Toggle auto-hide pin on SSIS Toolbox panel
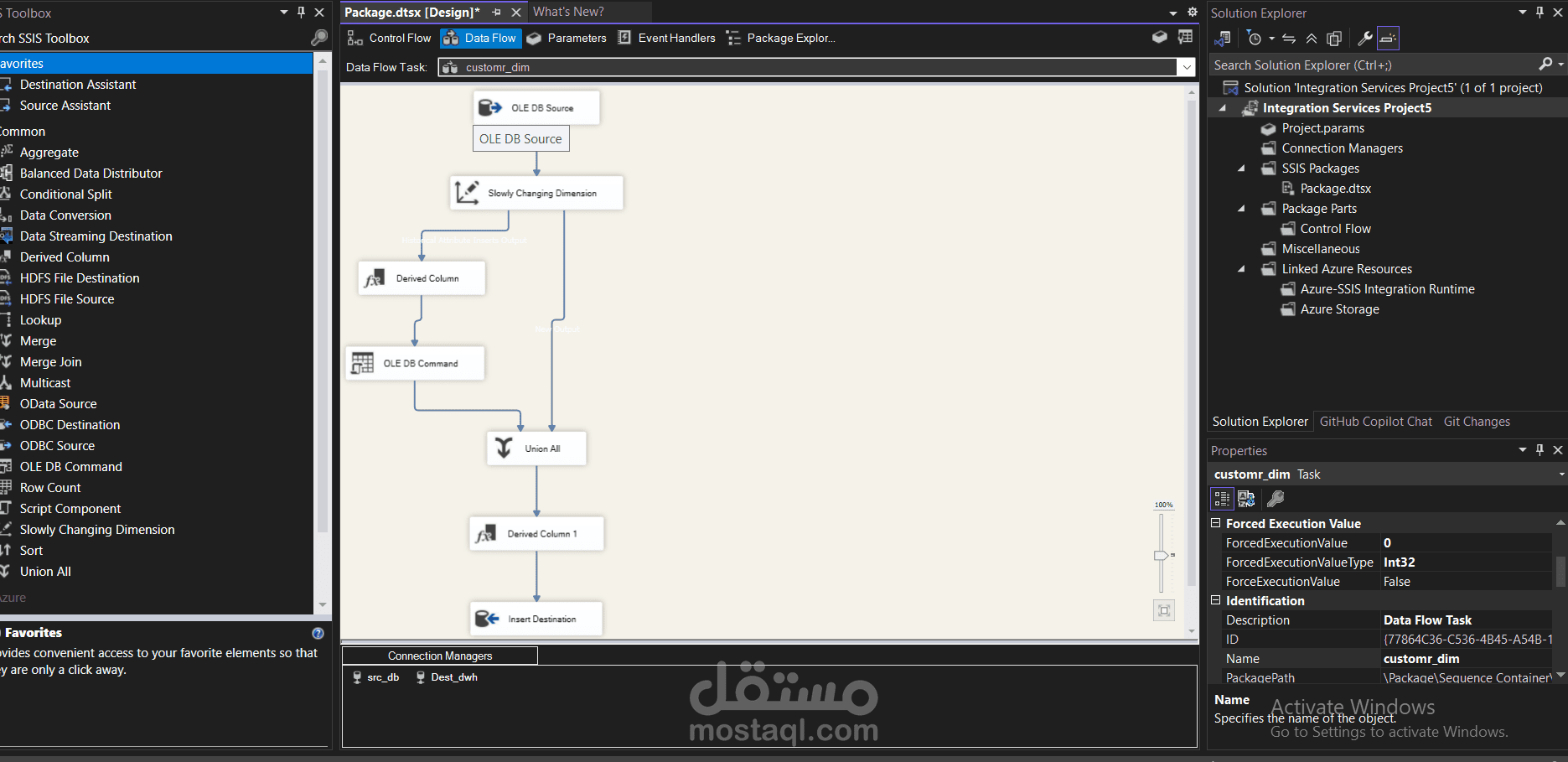Viewport: 1568px width, 762px height. click(x=302, y=13)
